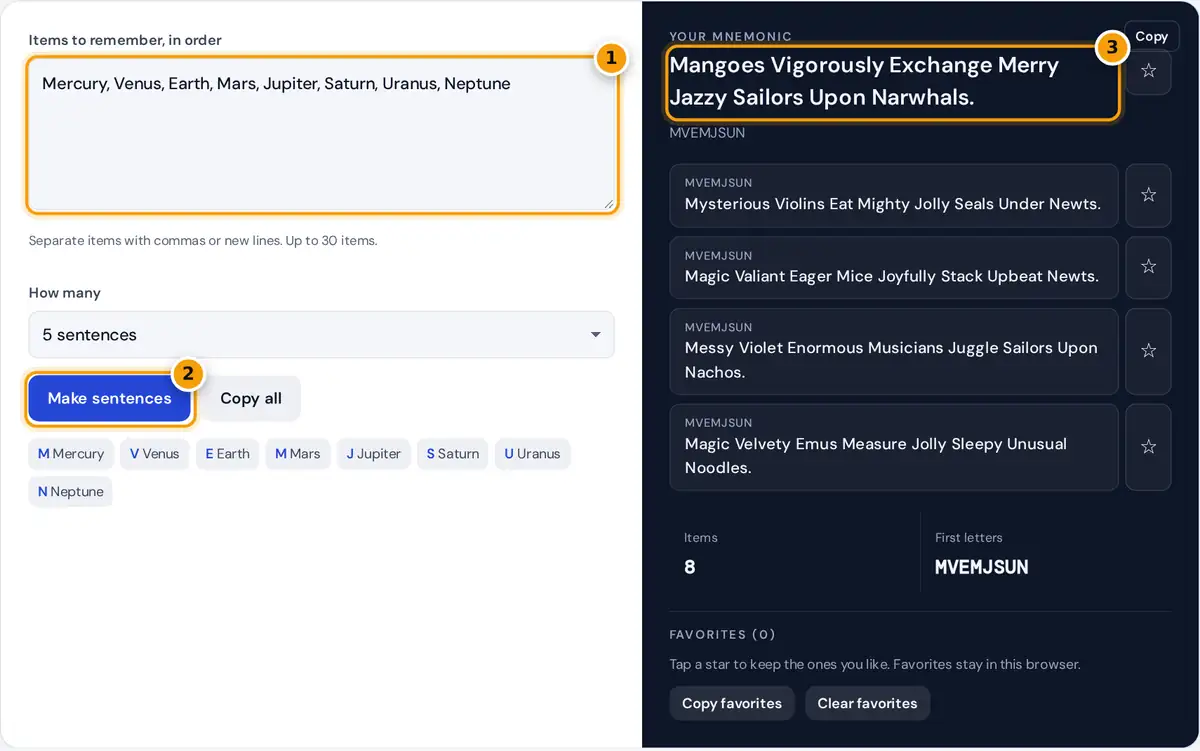The width and height of the screenshot is (1200, 751).
Task: Click the 'How many' label
Action: tap(65, 293)
